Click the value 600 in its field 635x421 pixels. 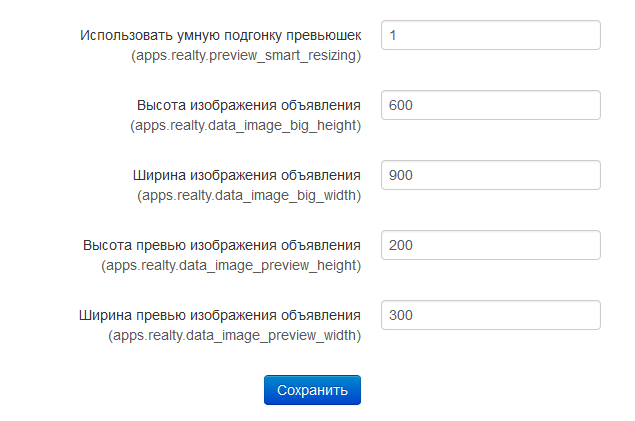click(x=401, y=105)
